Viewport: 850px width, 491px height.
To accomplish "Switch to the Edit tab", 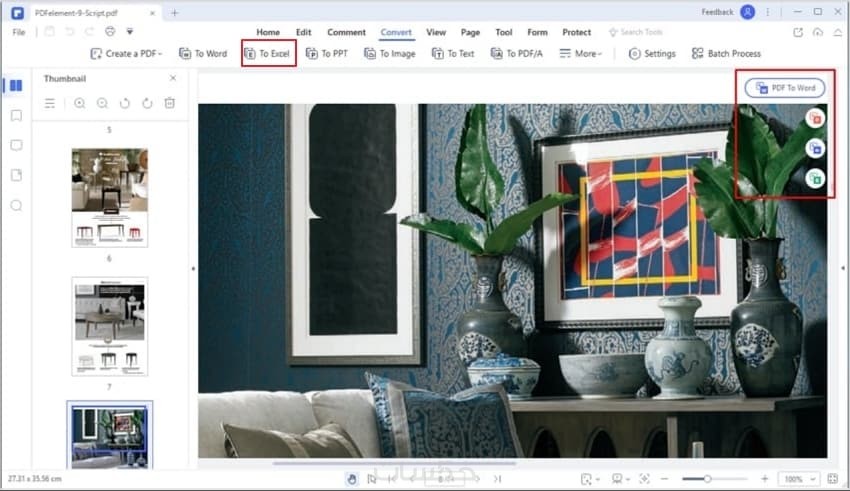I will [x=304, y=32].
